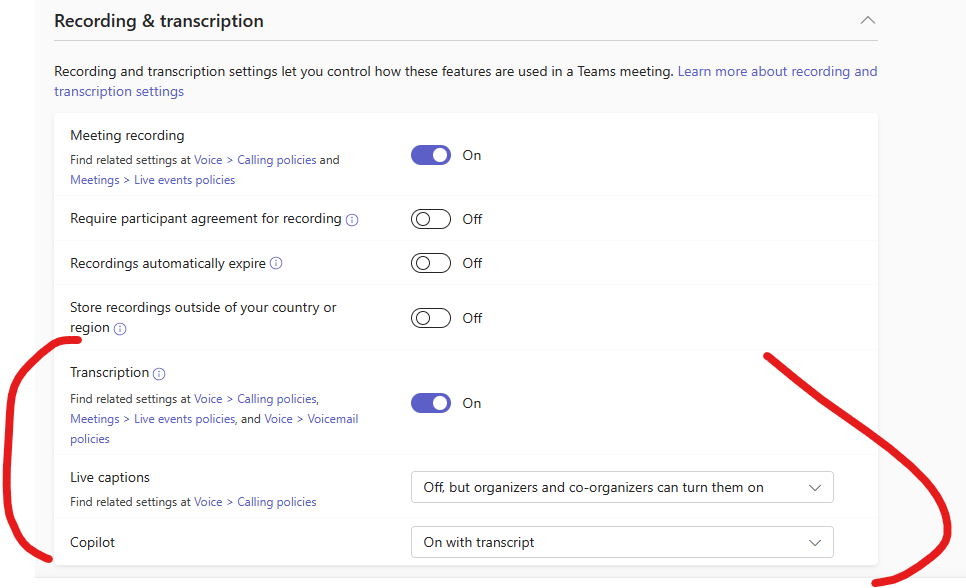This screenshot has height=588, width=966.
Task: Open Calling policies link under Meeting recording
Action: (276, 159)
